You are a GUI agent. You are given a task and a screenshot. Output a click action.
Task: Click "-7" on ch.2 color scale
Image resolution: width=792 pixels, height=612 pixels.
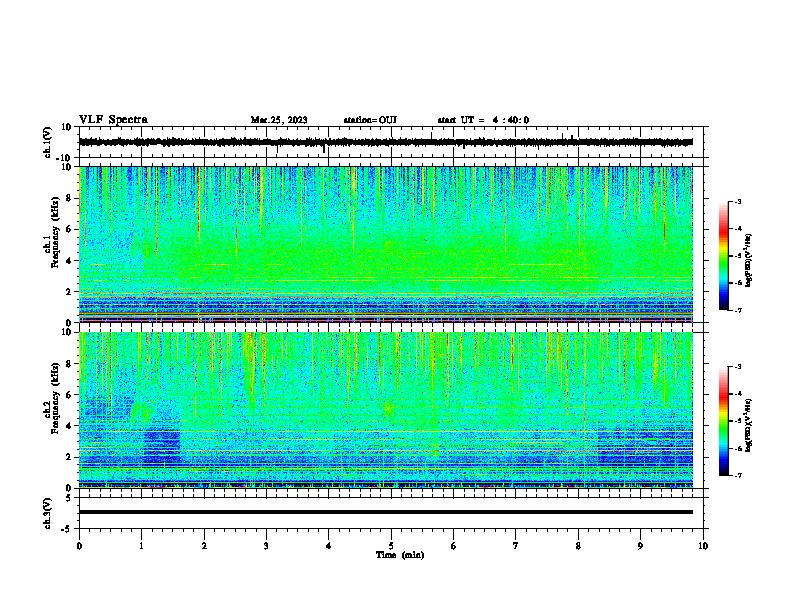point(737,475)
